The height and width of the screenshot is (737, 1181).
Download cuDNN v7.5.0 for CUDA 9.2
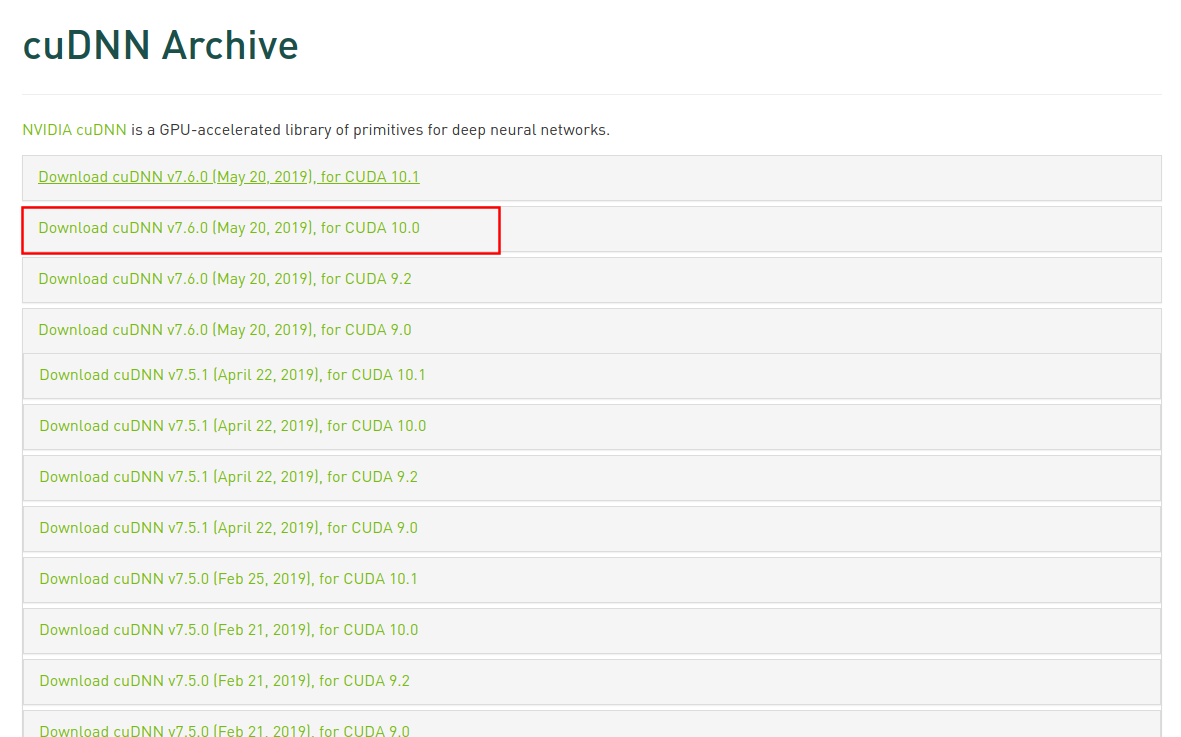(x=224, y=681)
